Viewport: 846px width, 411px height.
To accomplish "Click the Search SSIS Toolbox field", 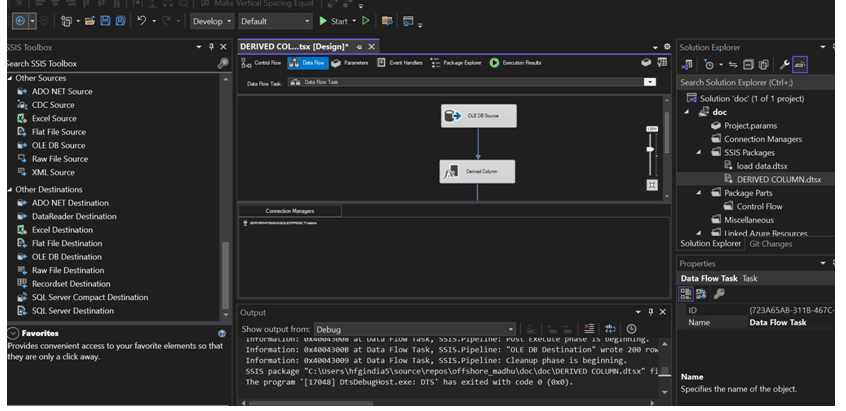I will (x=111, y=64).
